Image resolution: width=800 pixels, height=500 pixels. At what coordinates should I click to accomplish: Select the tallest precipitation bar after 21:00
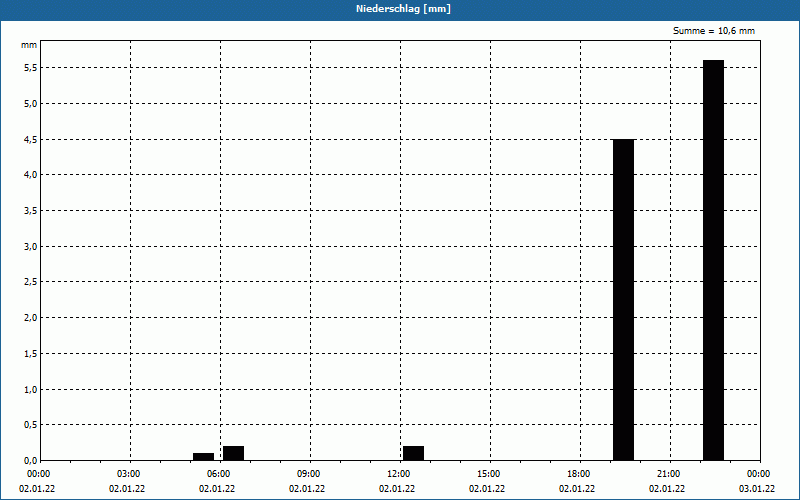click(x=713, y=260)
